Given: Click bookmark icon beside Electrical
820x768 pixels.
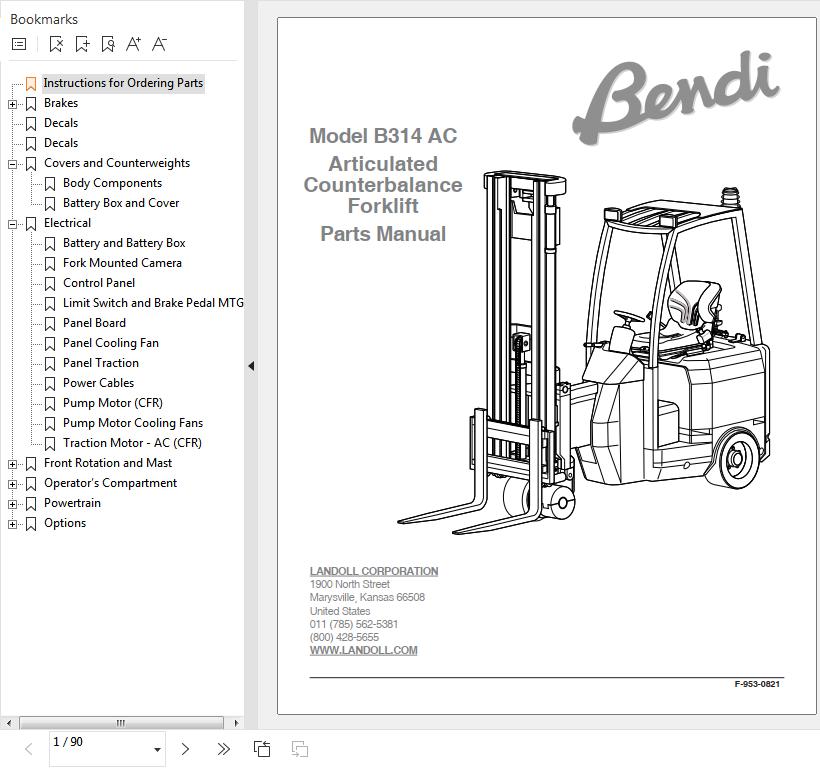Looking at the screenshot, I should click(31, 224).
